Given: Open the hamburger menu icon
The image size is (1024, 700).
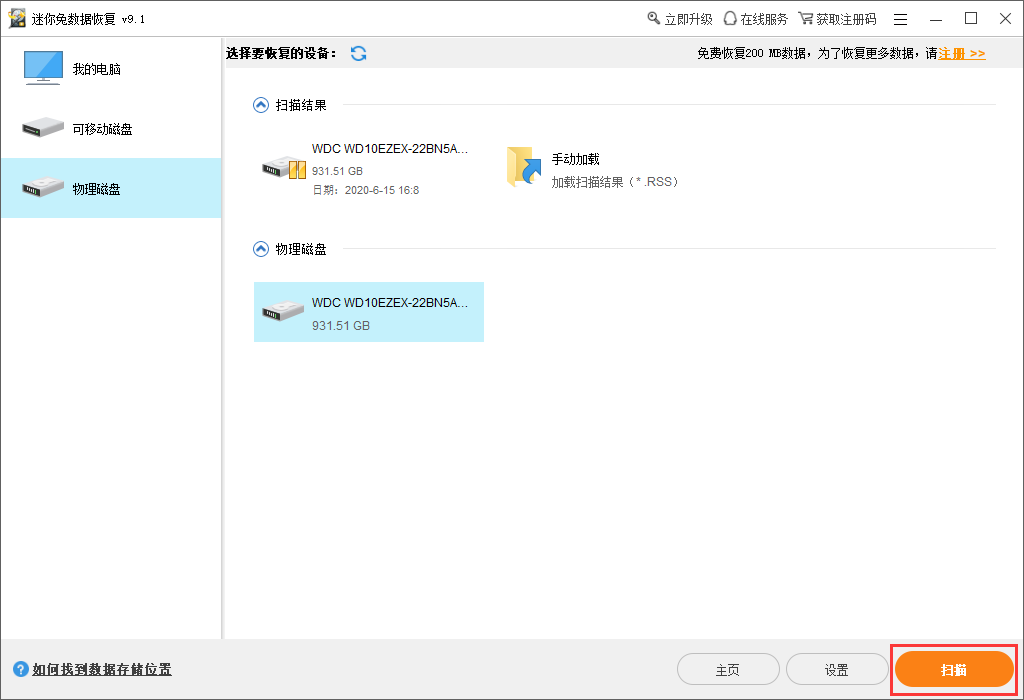Looking at the screenshot, I should click(x=901, y=20).
